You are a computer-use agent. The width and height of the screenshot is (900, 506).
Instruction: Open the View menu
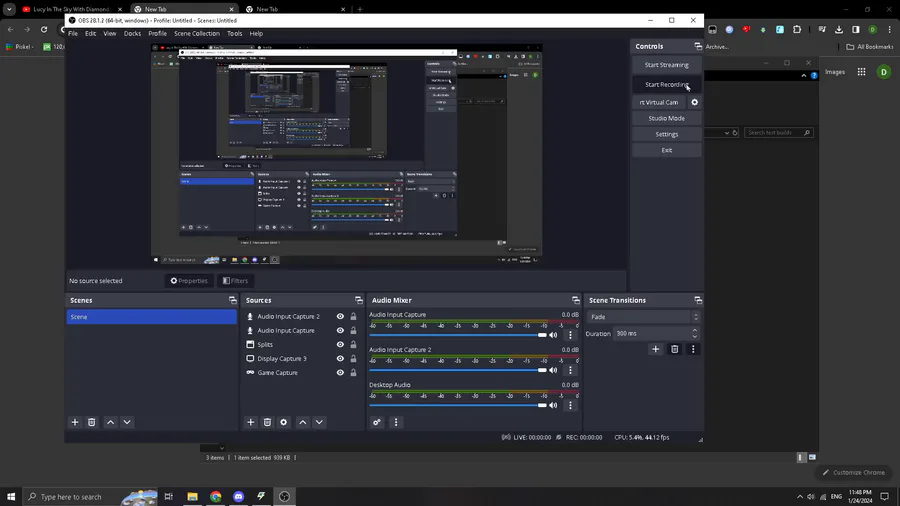(x=110, y=33)
